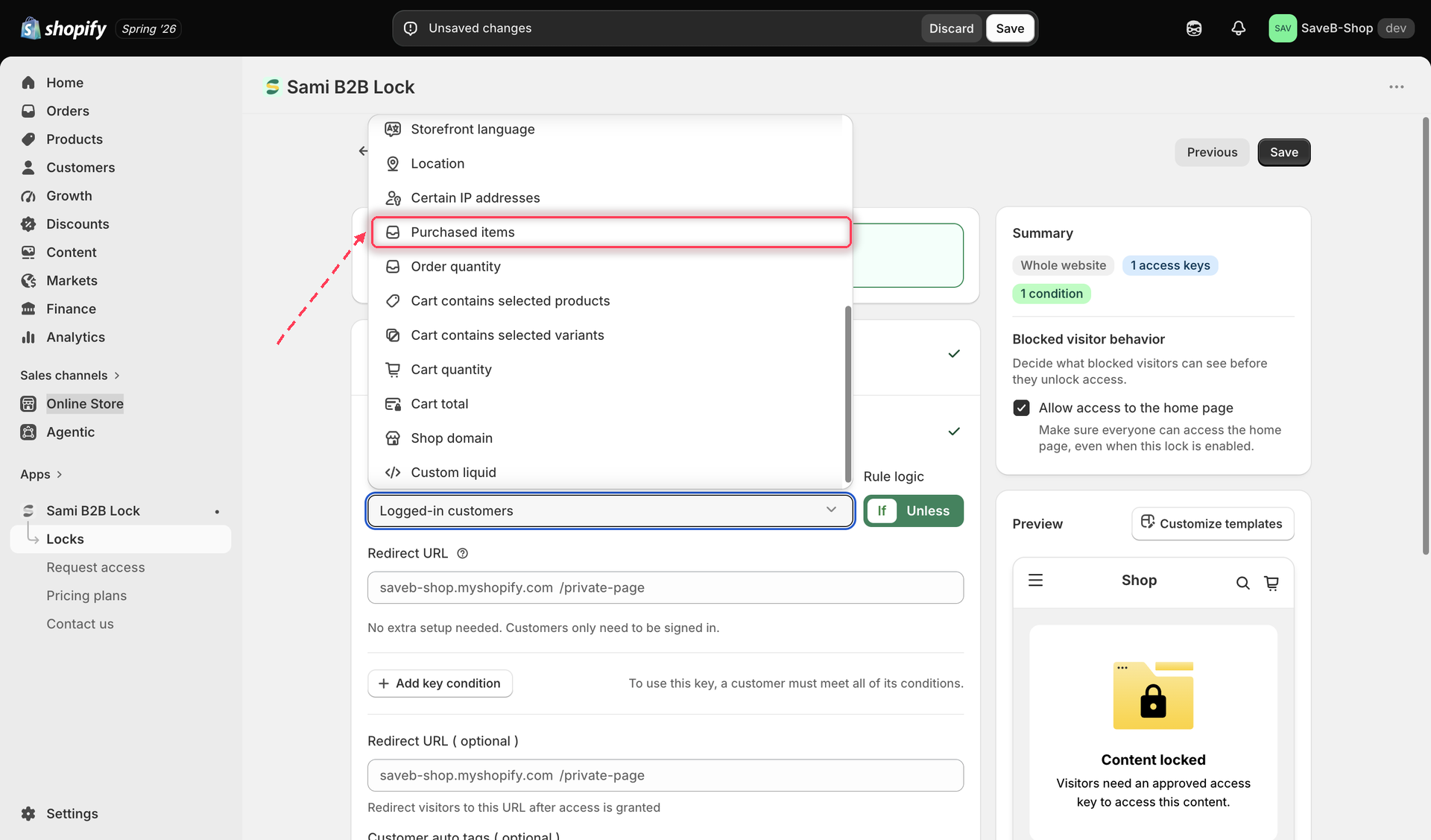The height and width of the screenshot is (840, 1431).
Task: Open the Shopify logo home link
Action: [64, 28]
